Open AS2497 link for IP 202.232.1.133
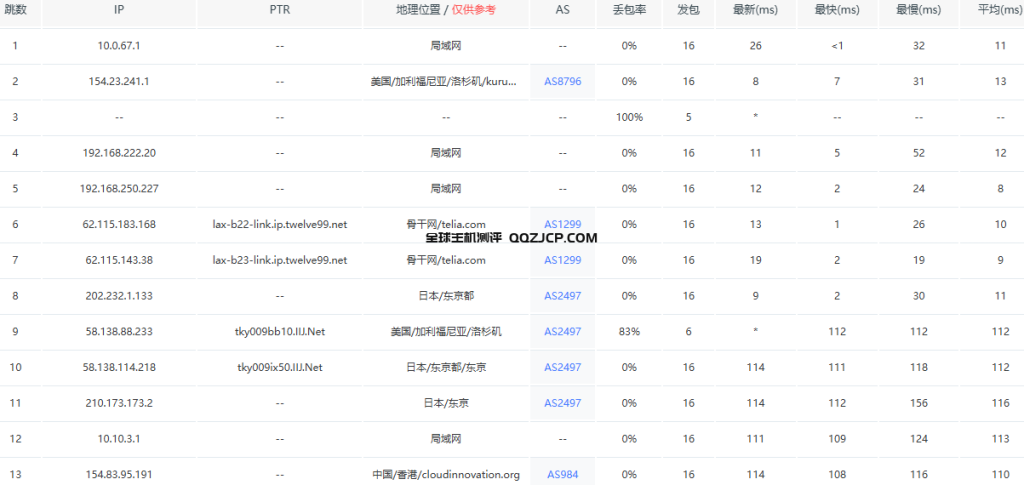 [562, 296]
